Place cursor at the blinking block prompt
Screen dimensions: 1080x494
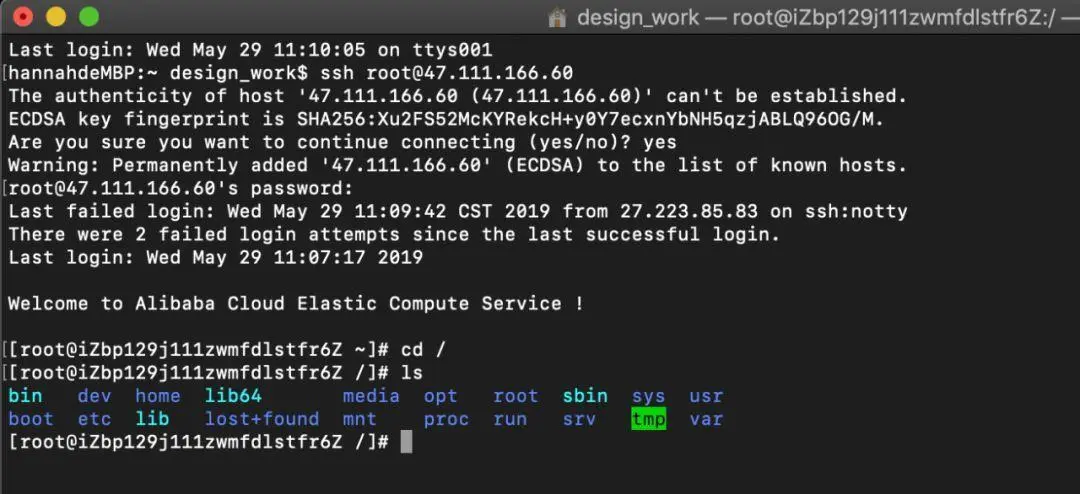tap(406, 442)
